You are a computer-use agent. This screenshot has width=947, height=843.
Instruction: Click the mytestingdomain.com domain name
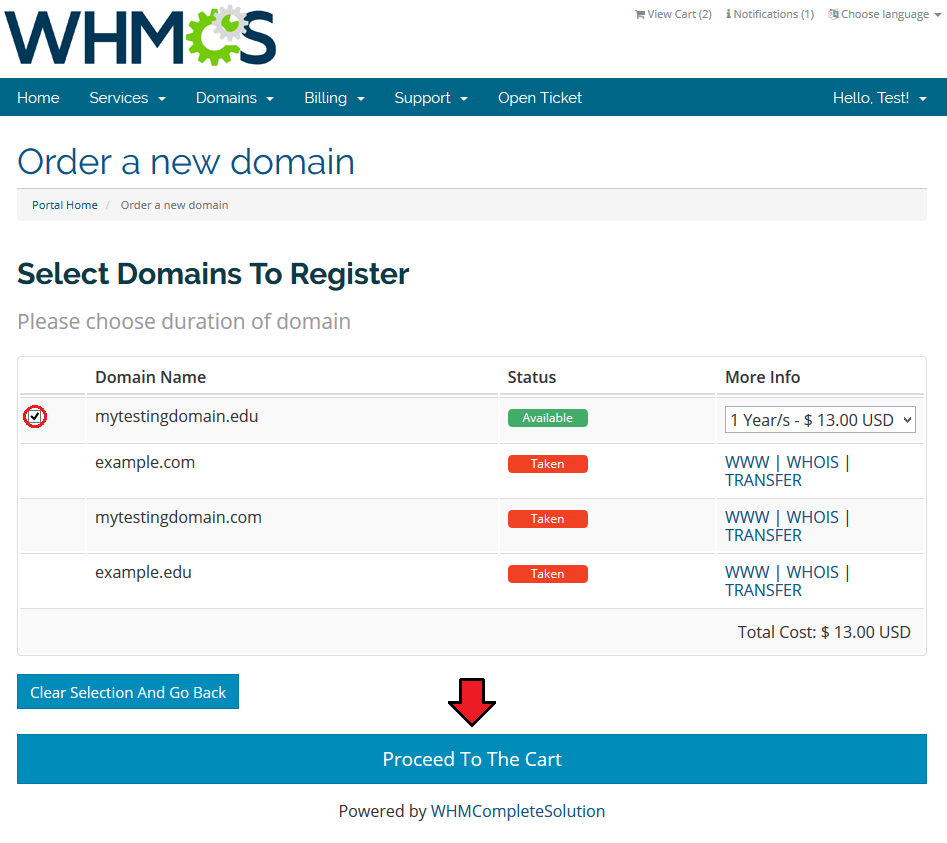[178, 518]
